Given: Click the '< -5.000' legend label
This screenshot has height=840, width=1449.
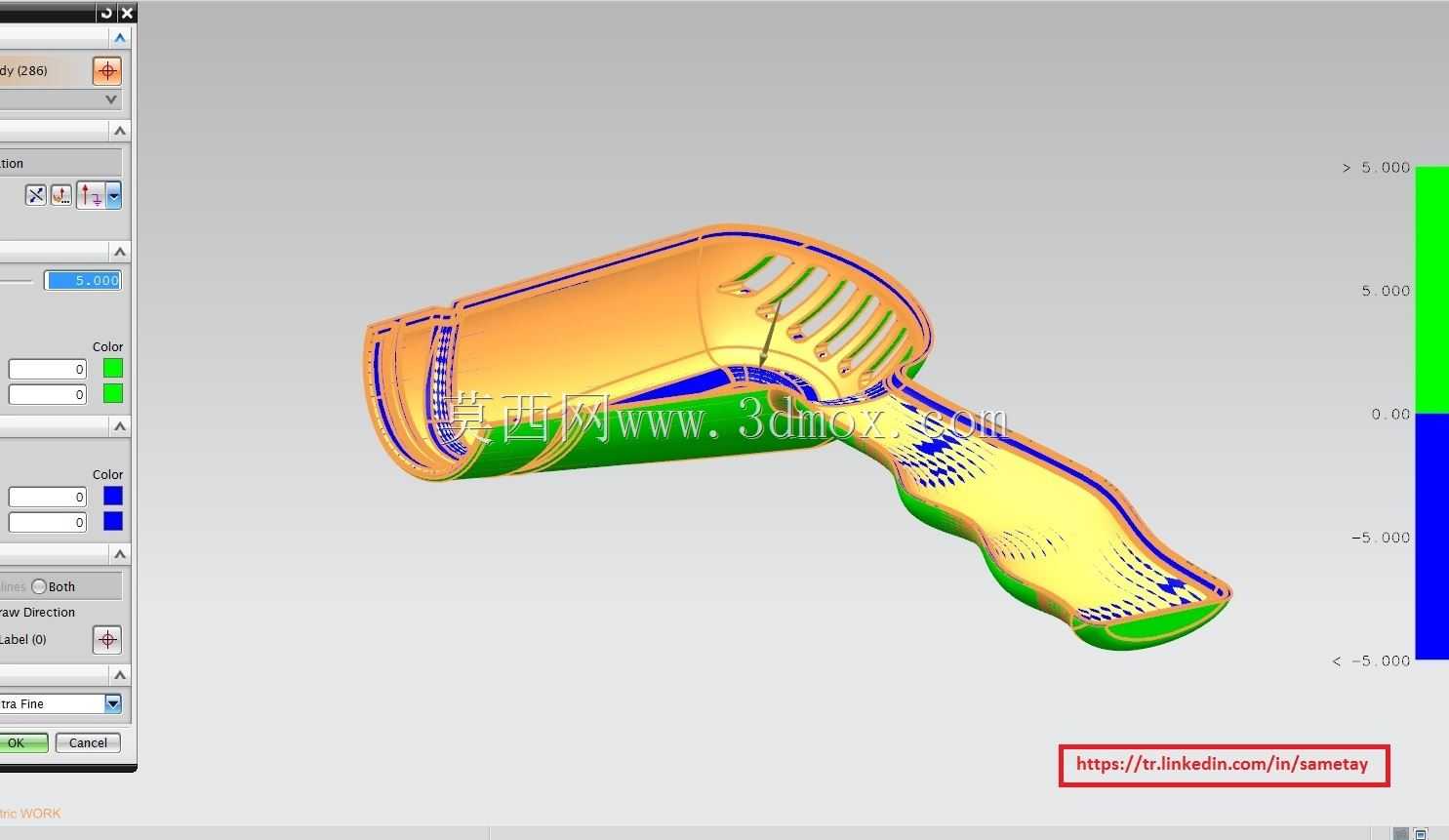Looking at the screenshot, I should click(x=1371, y=661).
